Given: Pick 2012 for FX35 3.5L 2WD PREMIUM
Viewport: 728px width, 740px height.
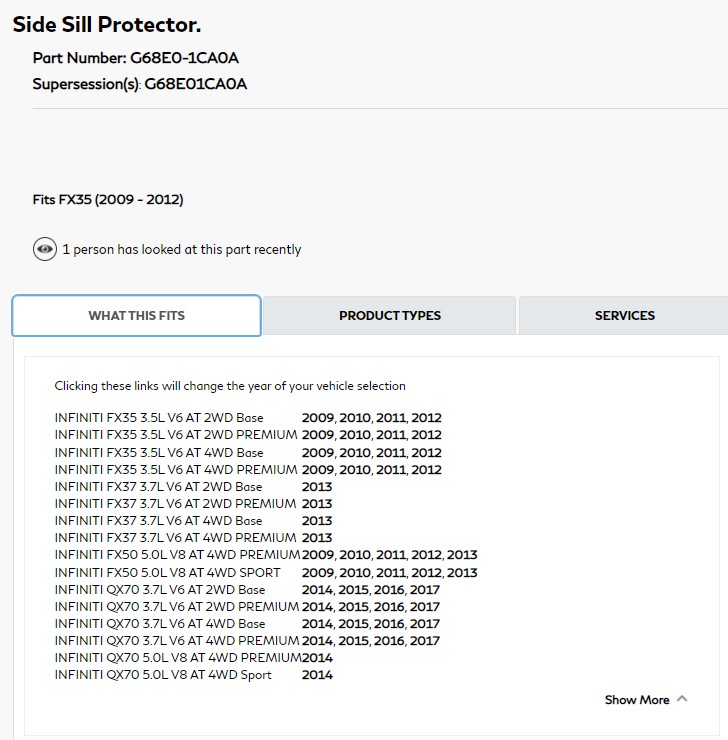Looking at the screenshot, I should pyautogui.click(x=426, y=435).
